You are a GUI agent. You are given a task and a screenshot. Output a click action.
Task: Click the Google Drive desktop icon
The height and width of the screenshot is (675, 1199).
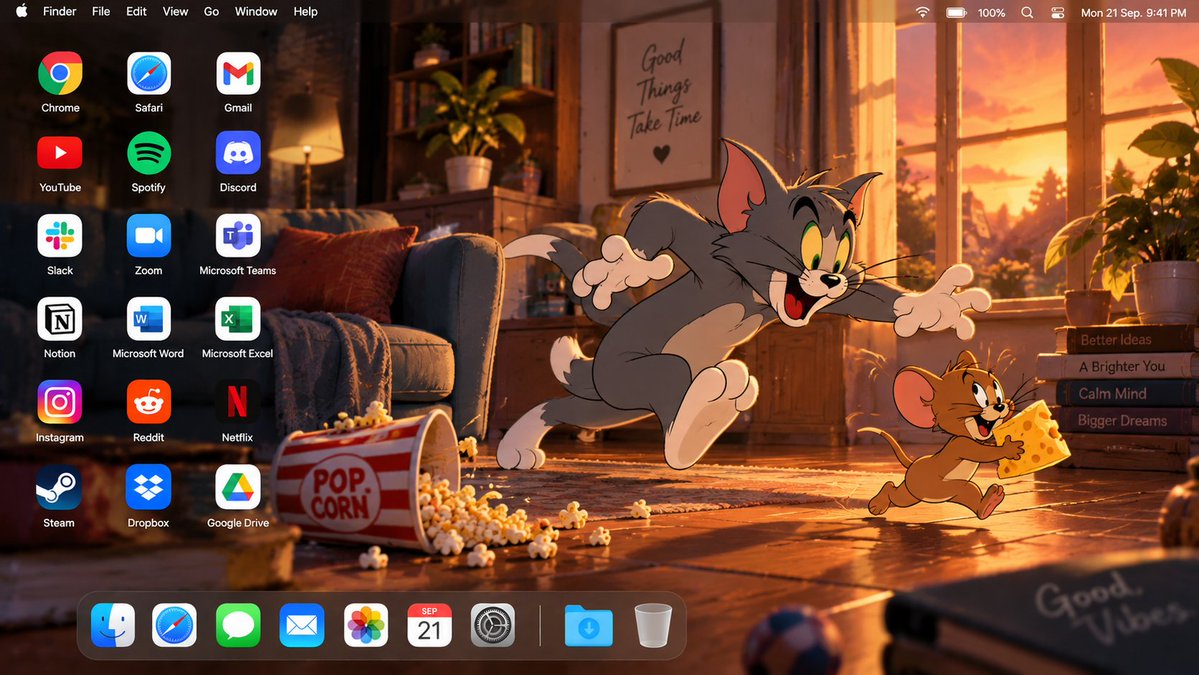pos(238,488)
